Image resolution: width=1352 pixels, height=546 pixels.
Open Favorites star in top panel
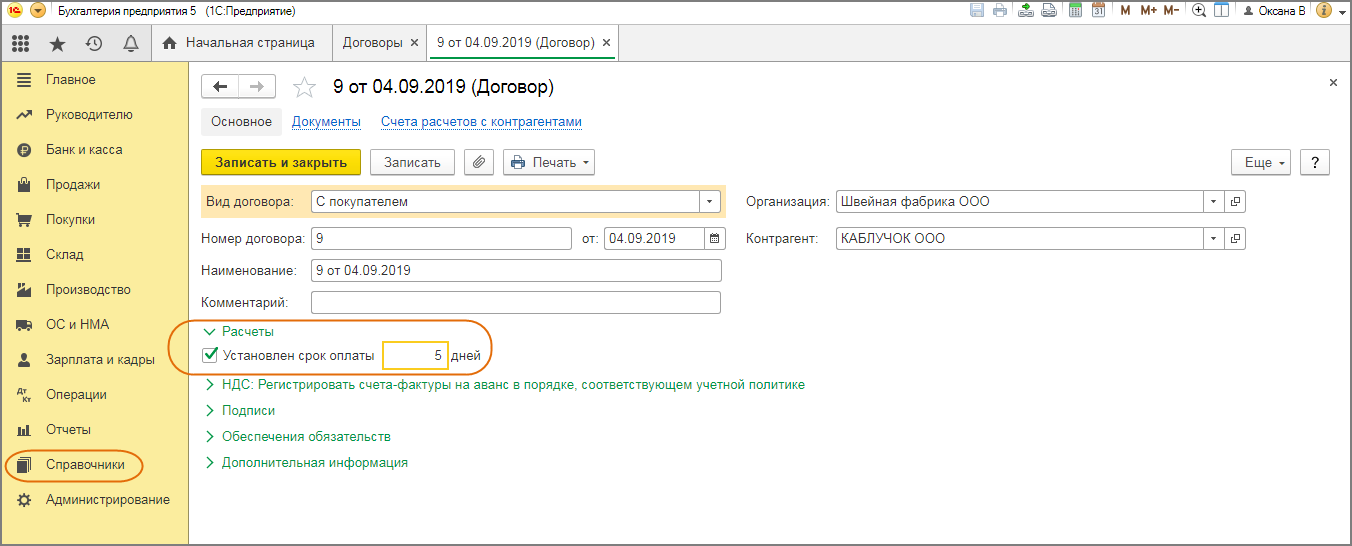[57, 43]
